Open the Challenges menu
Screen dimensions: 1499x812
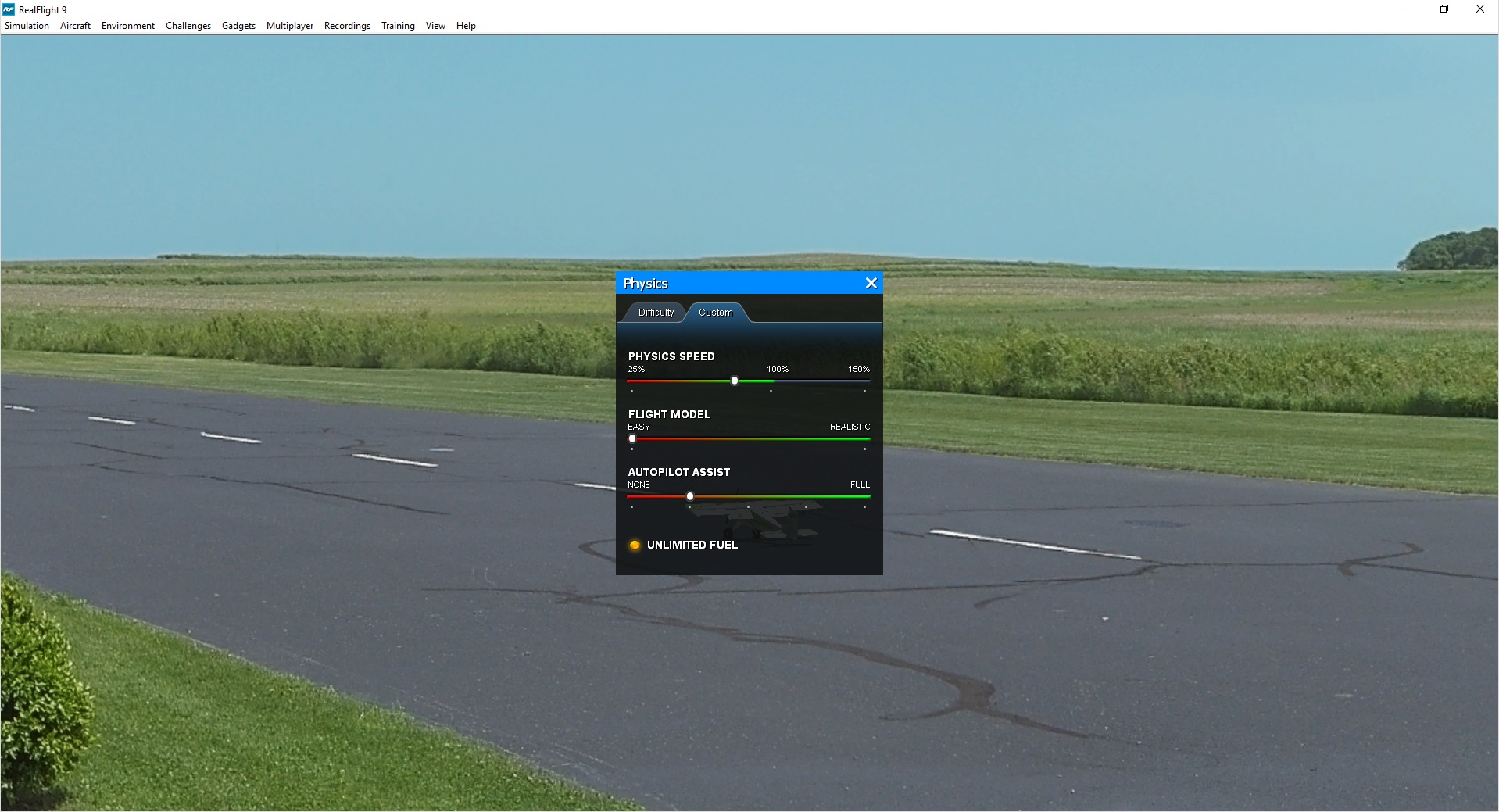[188, 26]
